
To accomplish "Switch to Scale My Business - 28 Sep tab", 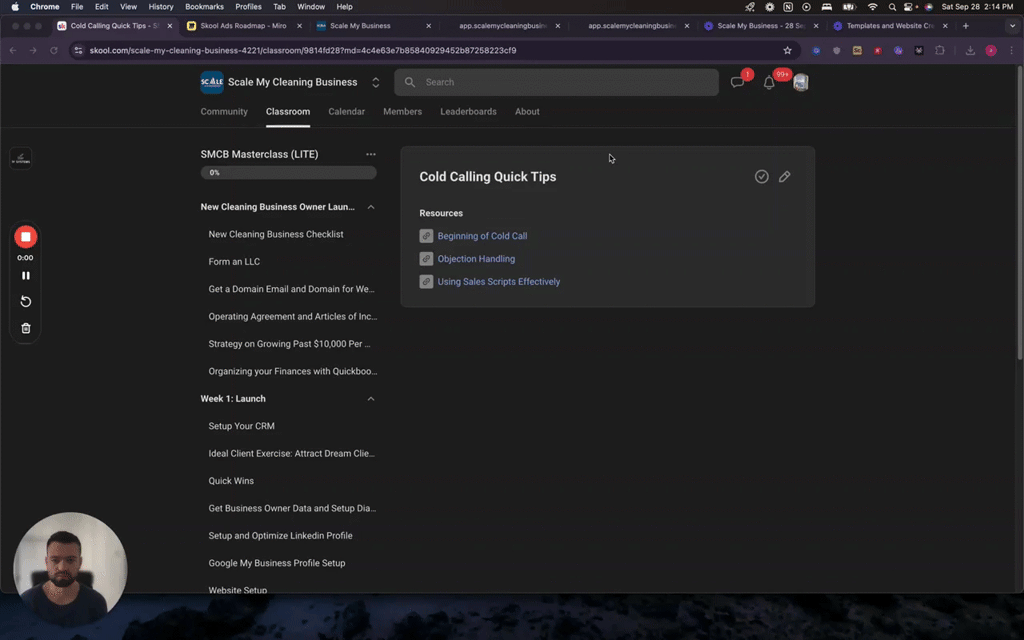I will pos(762,26).
